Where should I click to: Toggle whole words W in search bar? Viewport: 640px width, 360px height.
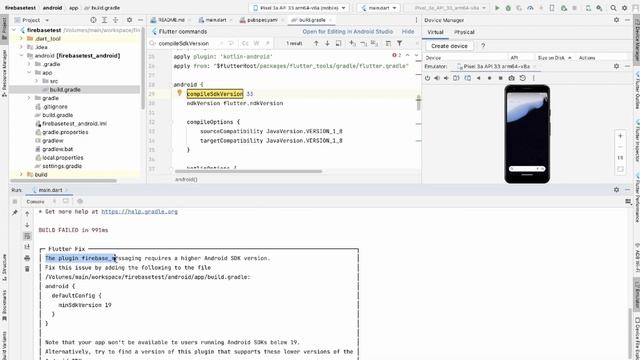256,43
